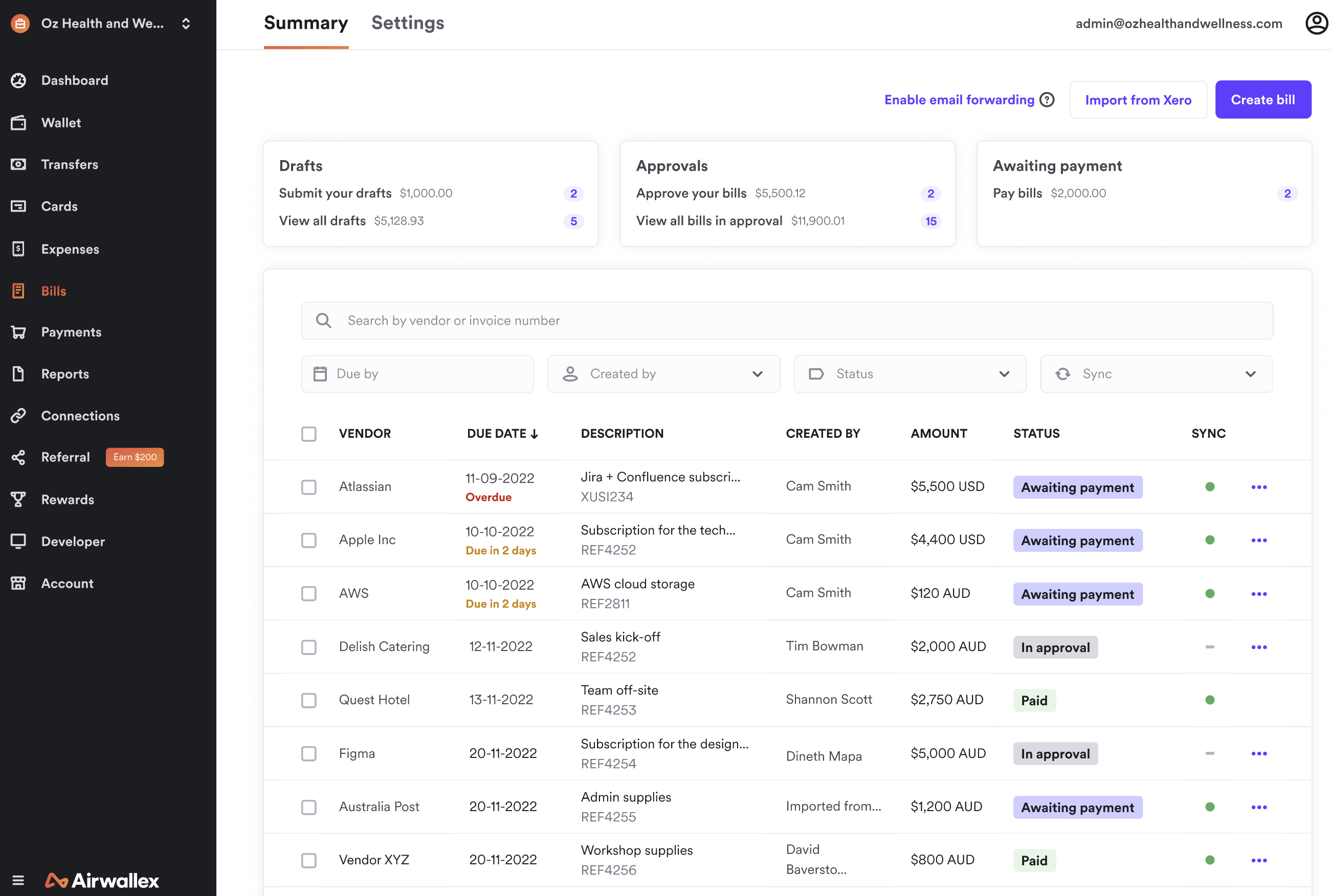Switch to the Summary tab
The image size is (1331, 896).
[306, 23]
